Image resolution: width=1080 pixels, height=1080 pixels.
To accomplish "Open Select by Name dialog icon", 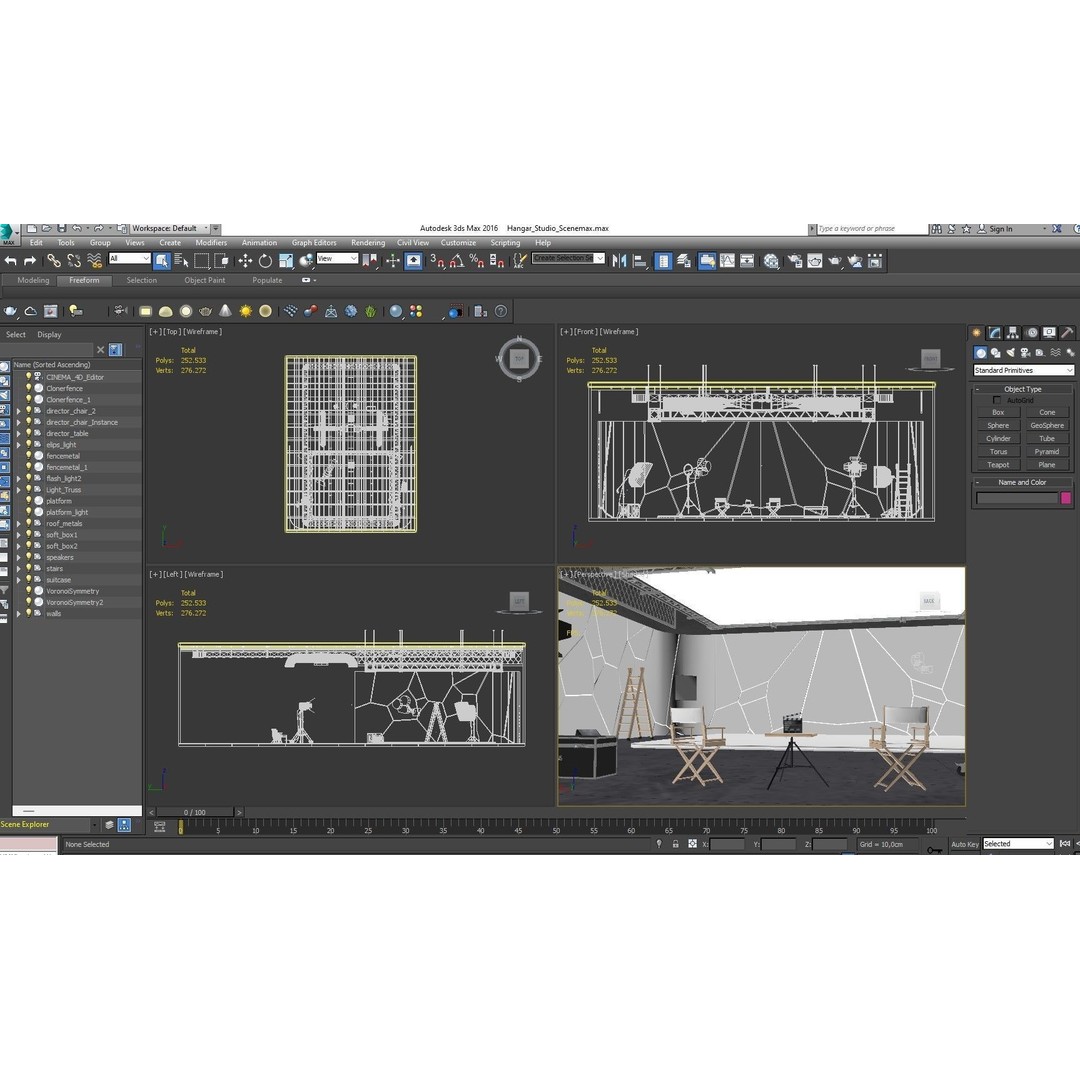I will click(181, 261).
